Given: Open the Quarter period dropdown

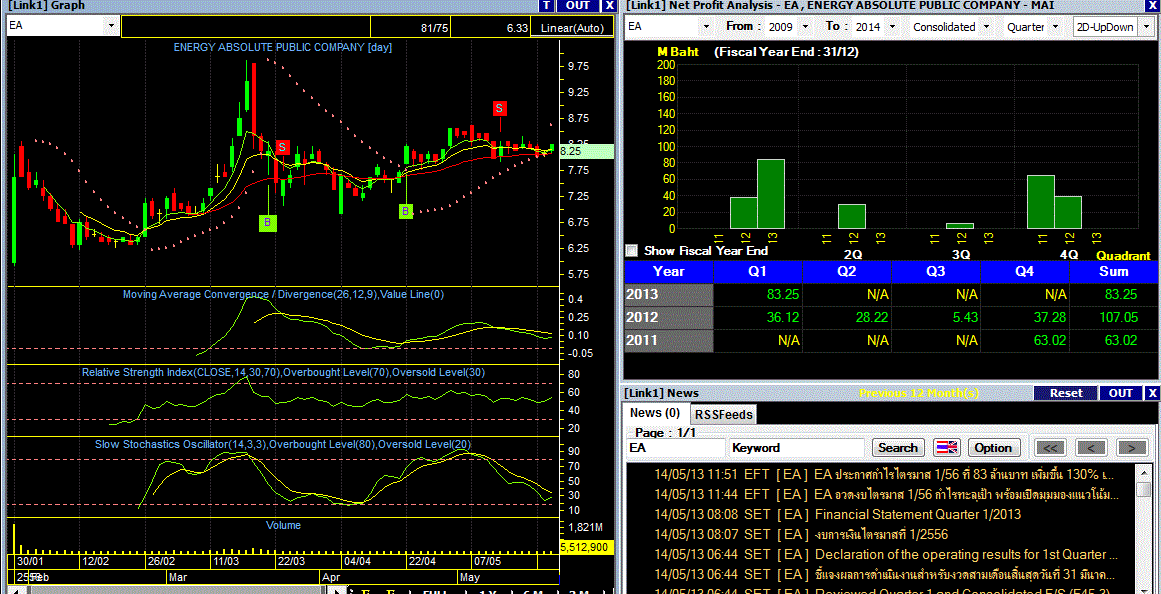Looking at the screenshot, I should [1057, 27].
